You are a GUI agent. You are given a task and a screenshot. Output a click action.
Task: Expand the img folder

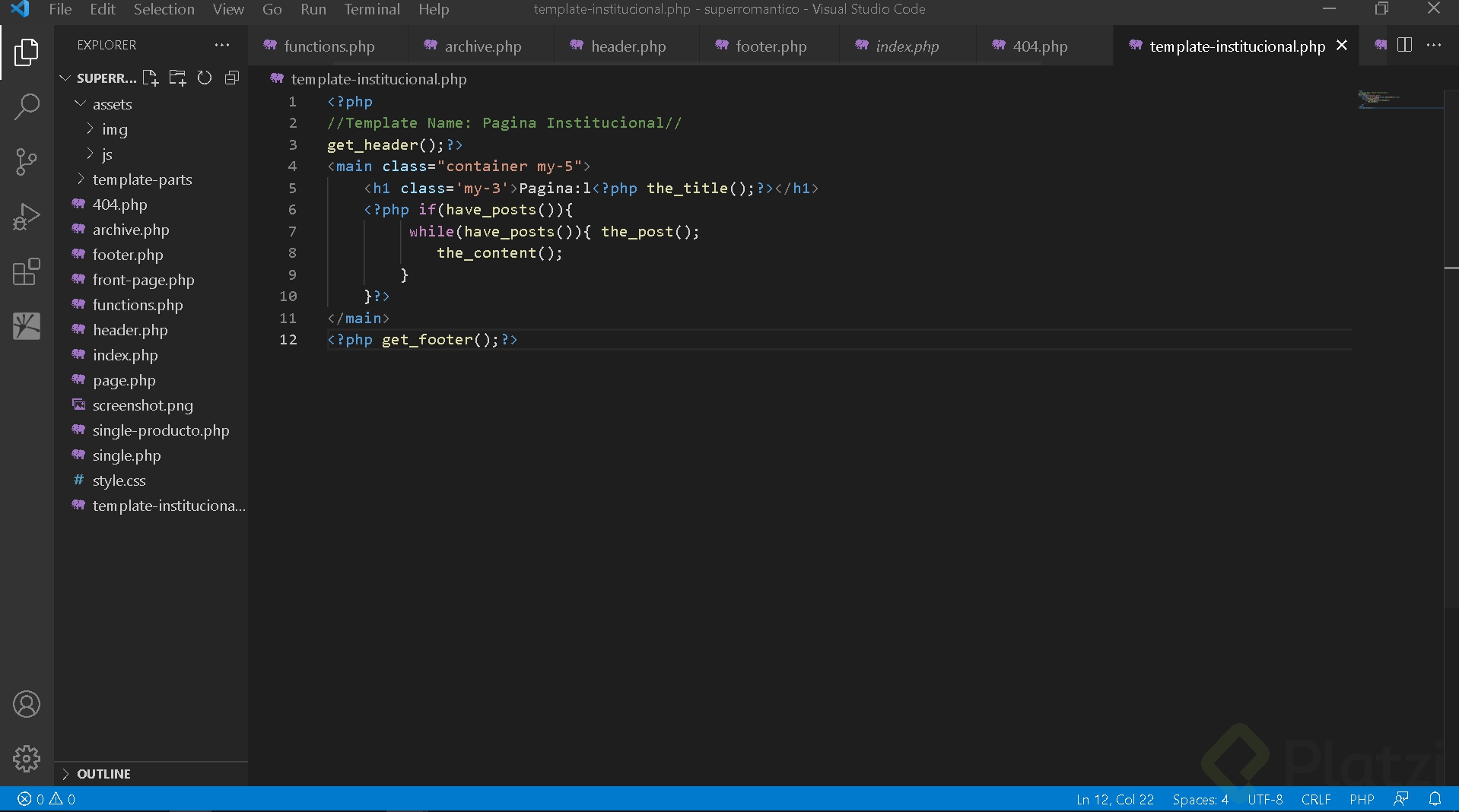tap(114, 129)
